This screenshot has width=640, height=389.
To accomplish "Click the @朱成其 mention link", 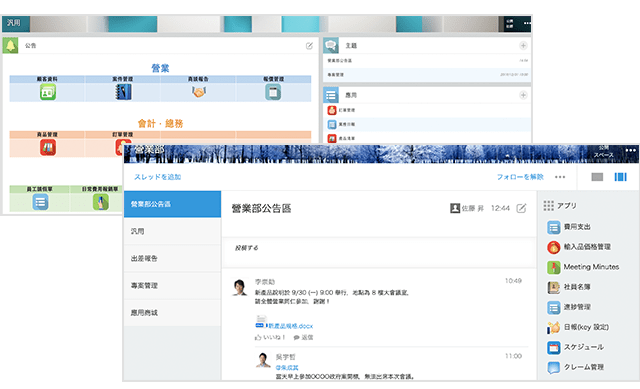I will tap(287, 367).
